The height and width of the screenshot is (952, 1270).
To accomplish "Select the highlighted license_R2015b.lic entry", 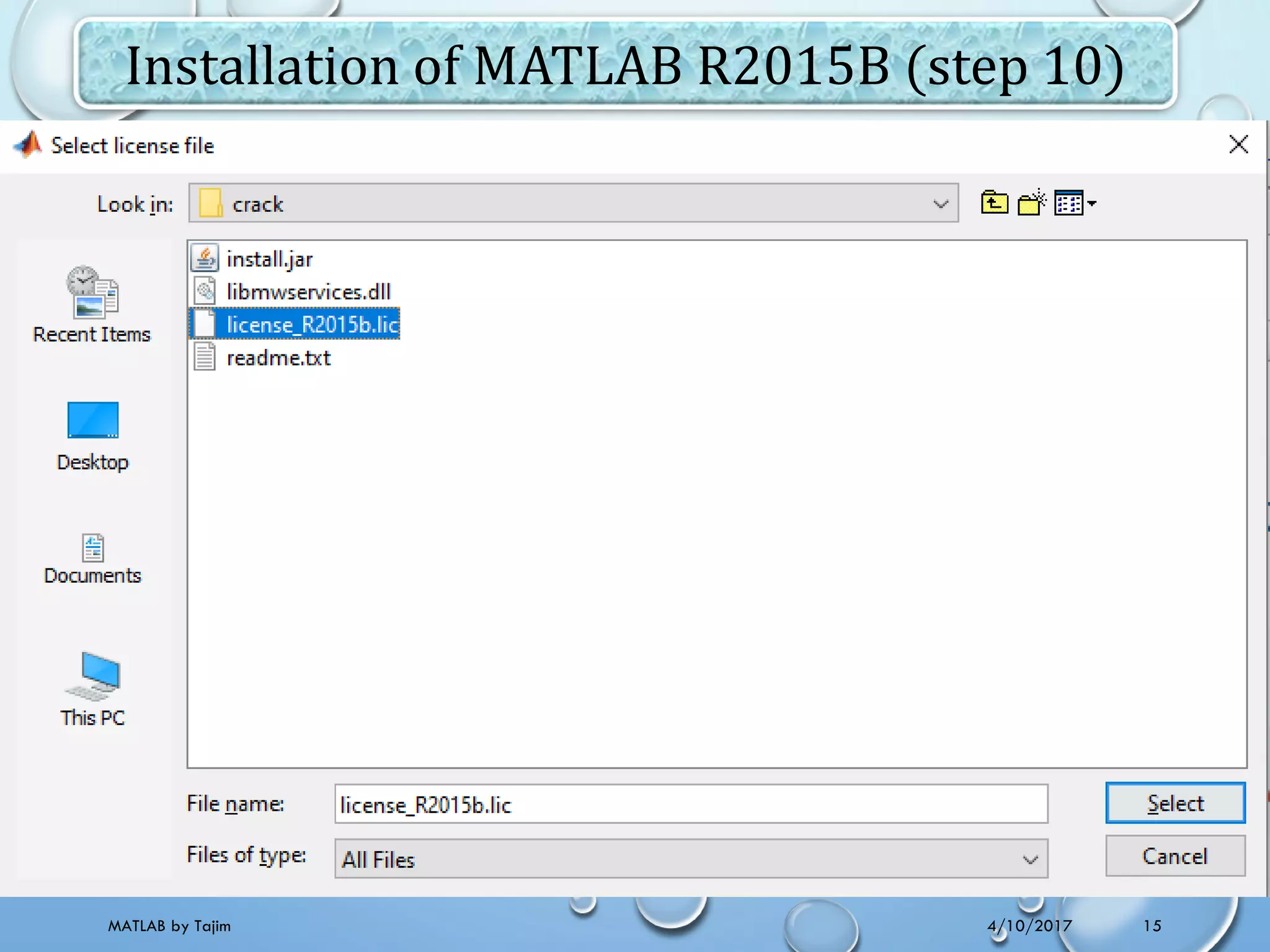I will 295,324.
